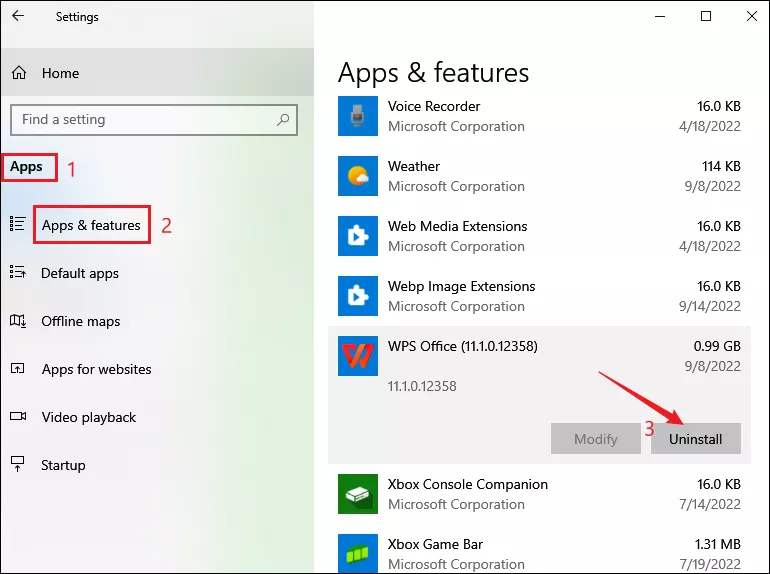Click the Startup icon
This screenshot has width=770, height=574.
pyautogui.click(x=18, y=464)
